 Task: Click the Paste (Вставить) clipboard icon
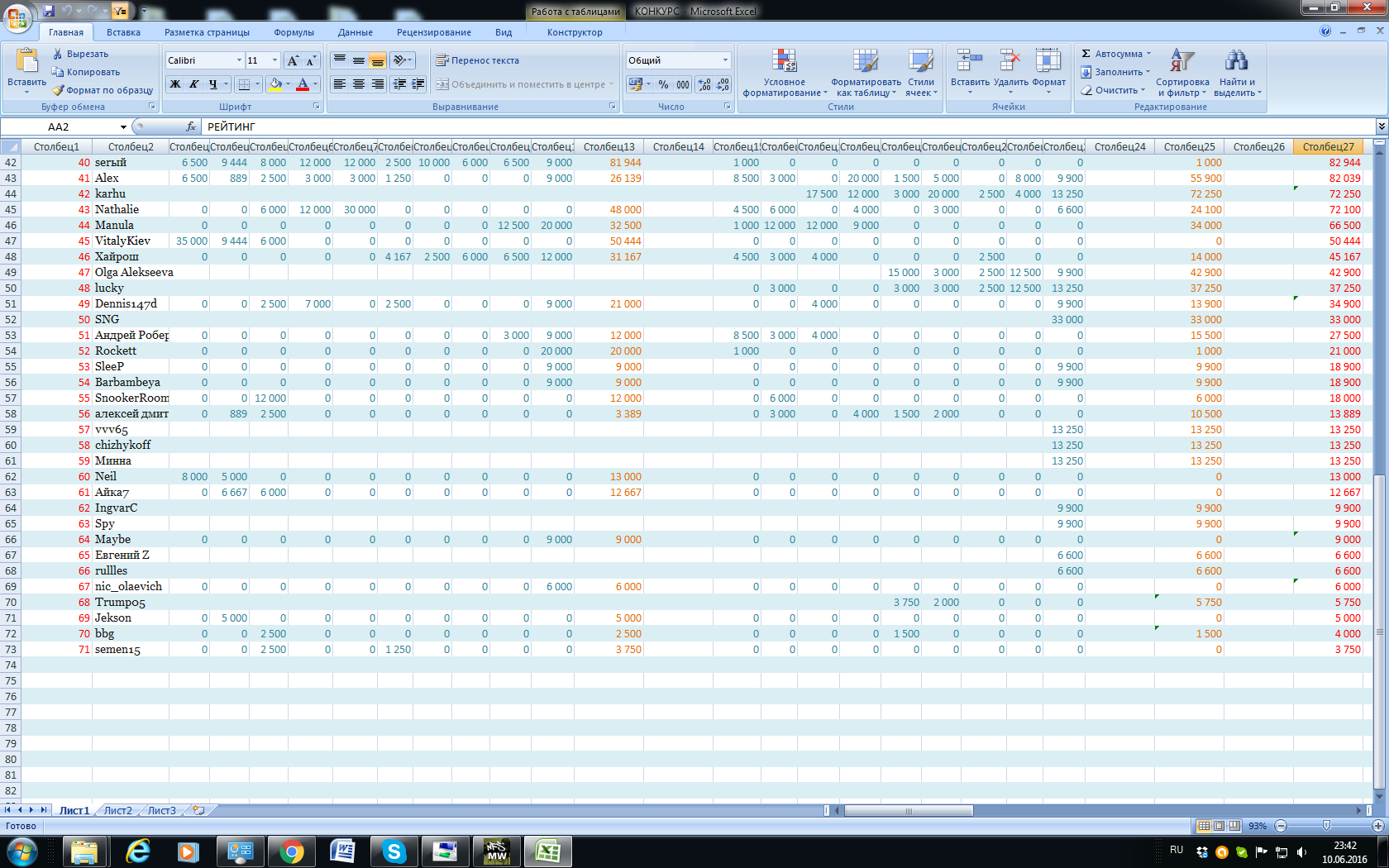click(x=26, y=62)
